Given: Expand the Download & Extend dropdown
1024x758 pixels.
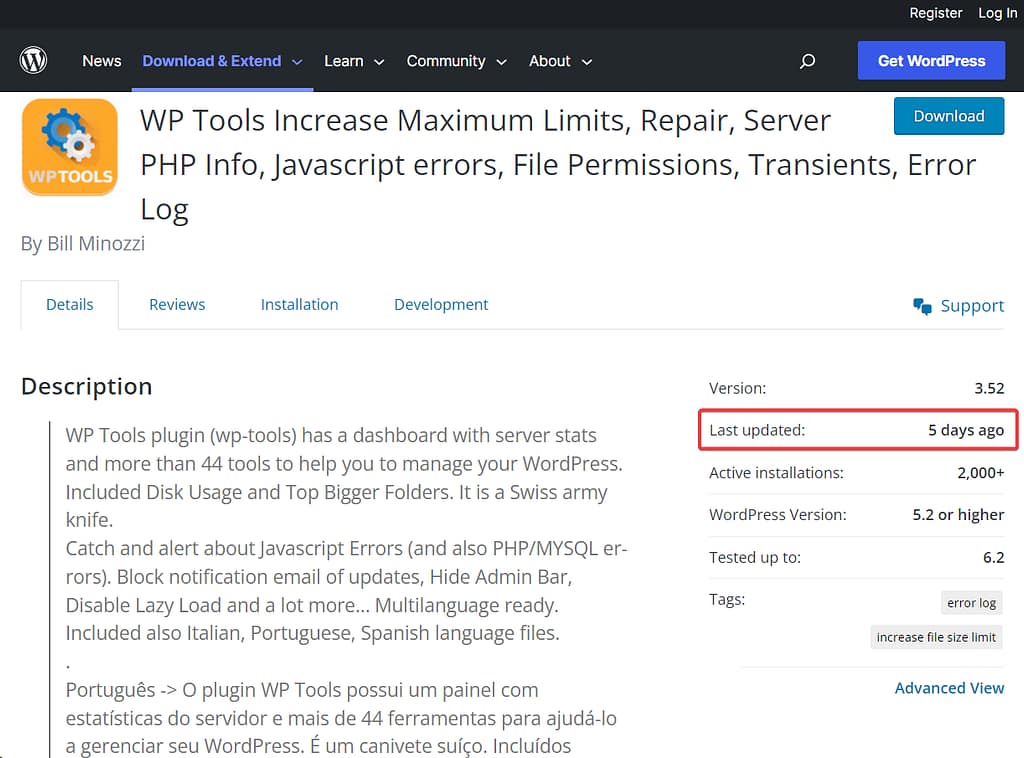Looking at the screenshot, I should [221, 60].
